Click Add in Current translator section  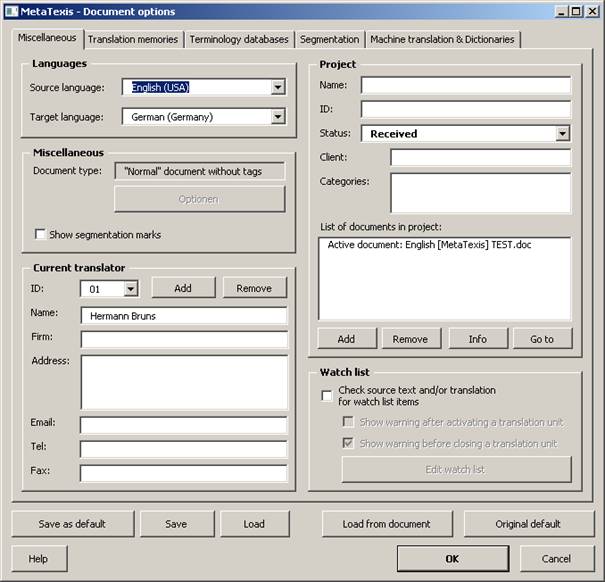[x=183, y=288]
